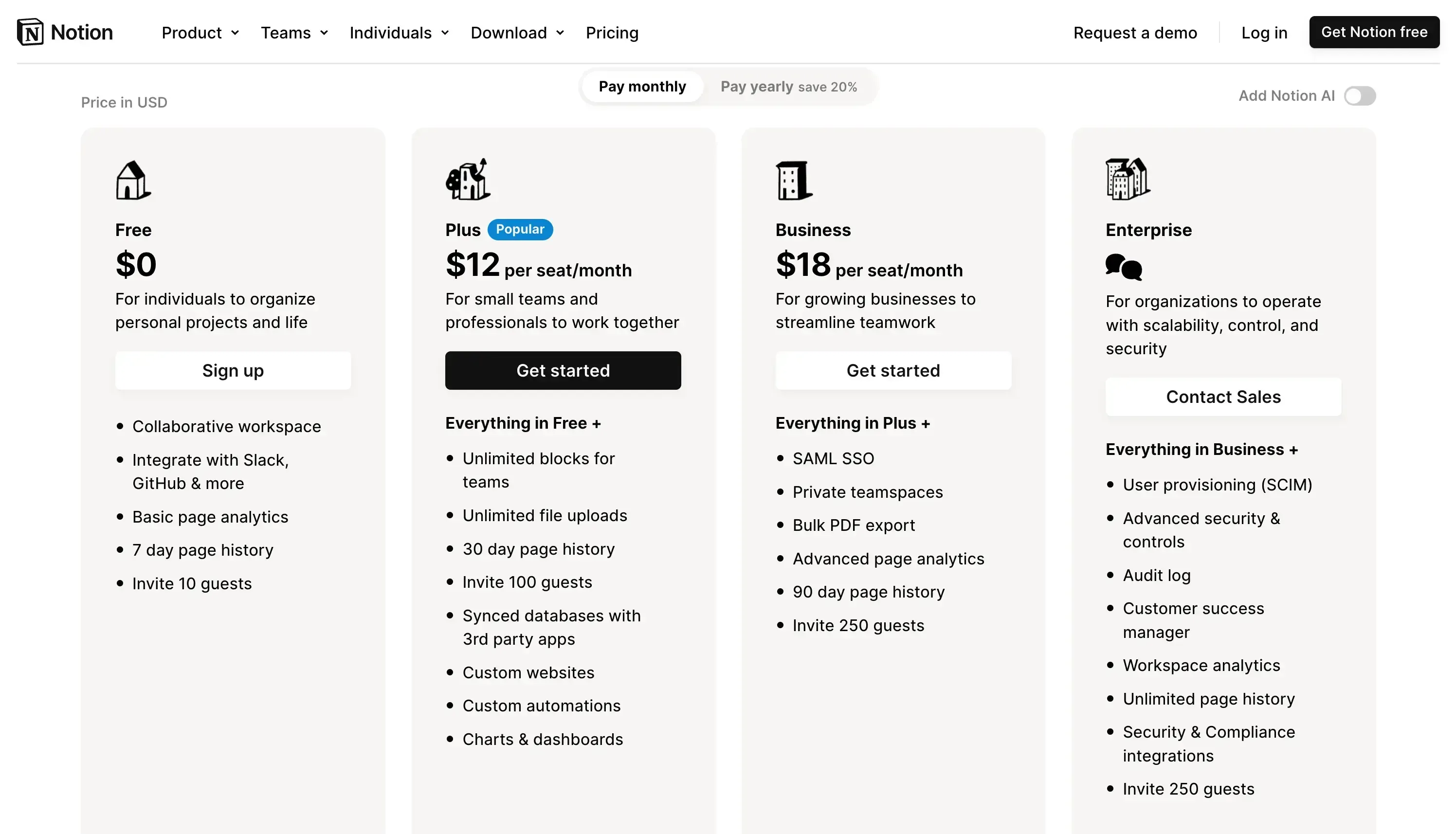Image resolution: width=1456 pixels, height=834 pixels.
Task: Select the Pay monthly option
Action: (x=642, y=86)
